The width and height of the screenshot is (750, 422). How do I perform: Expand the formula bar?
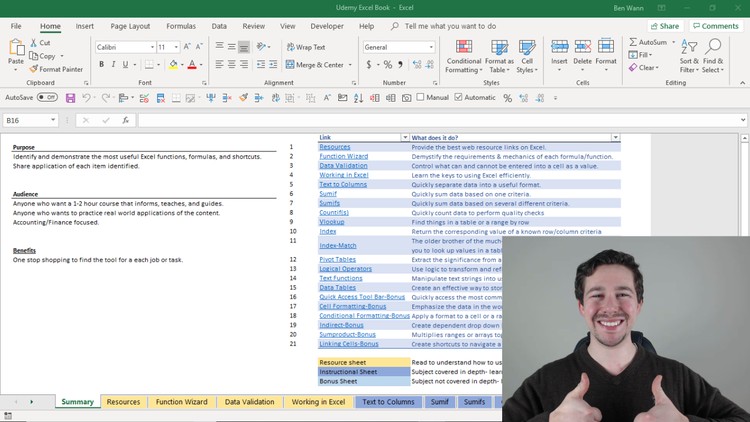[743, 120]
